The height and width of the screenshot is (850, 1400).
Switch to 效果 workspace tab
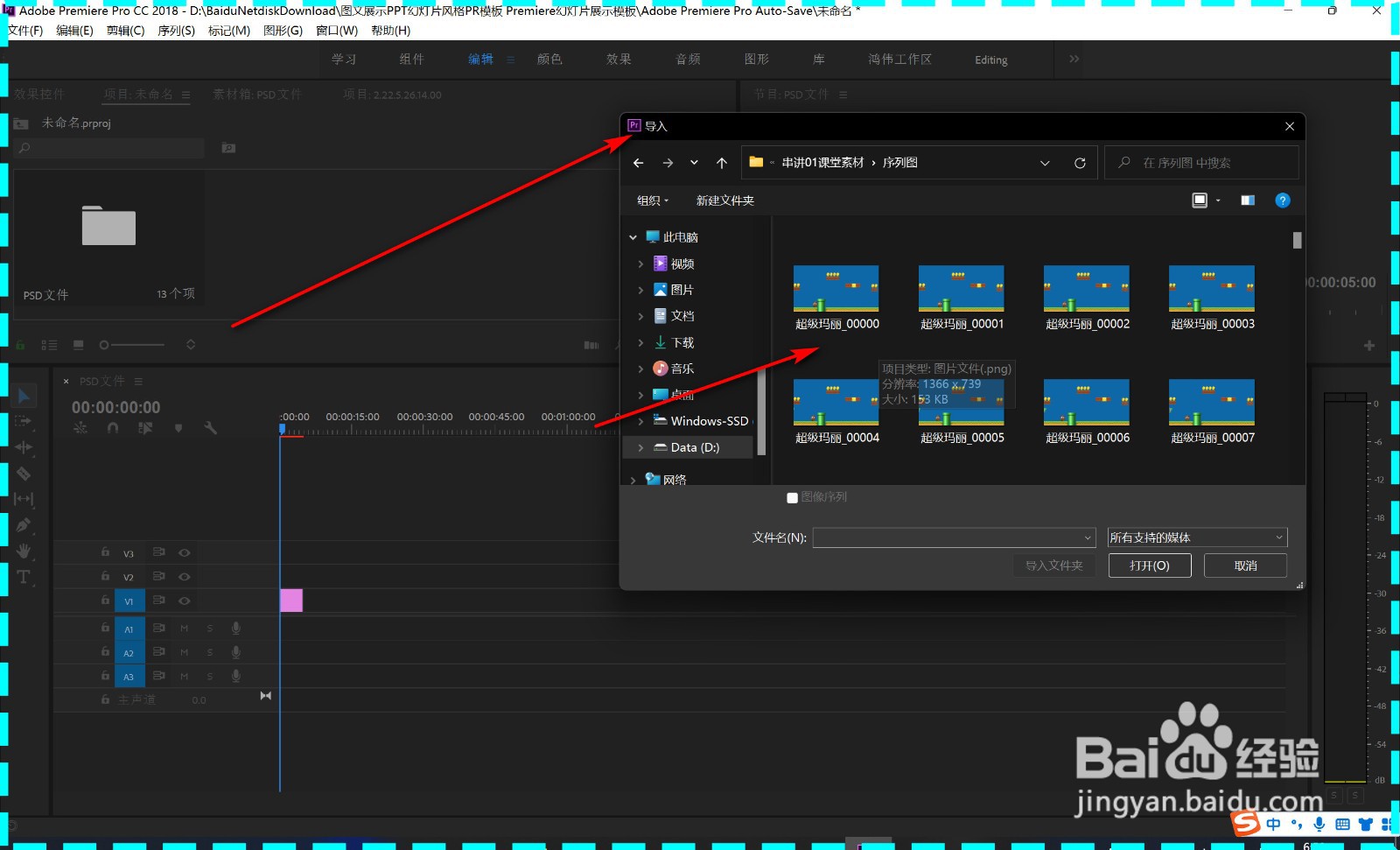click(619, 60)
